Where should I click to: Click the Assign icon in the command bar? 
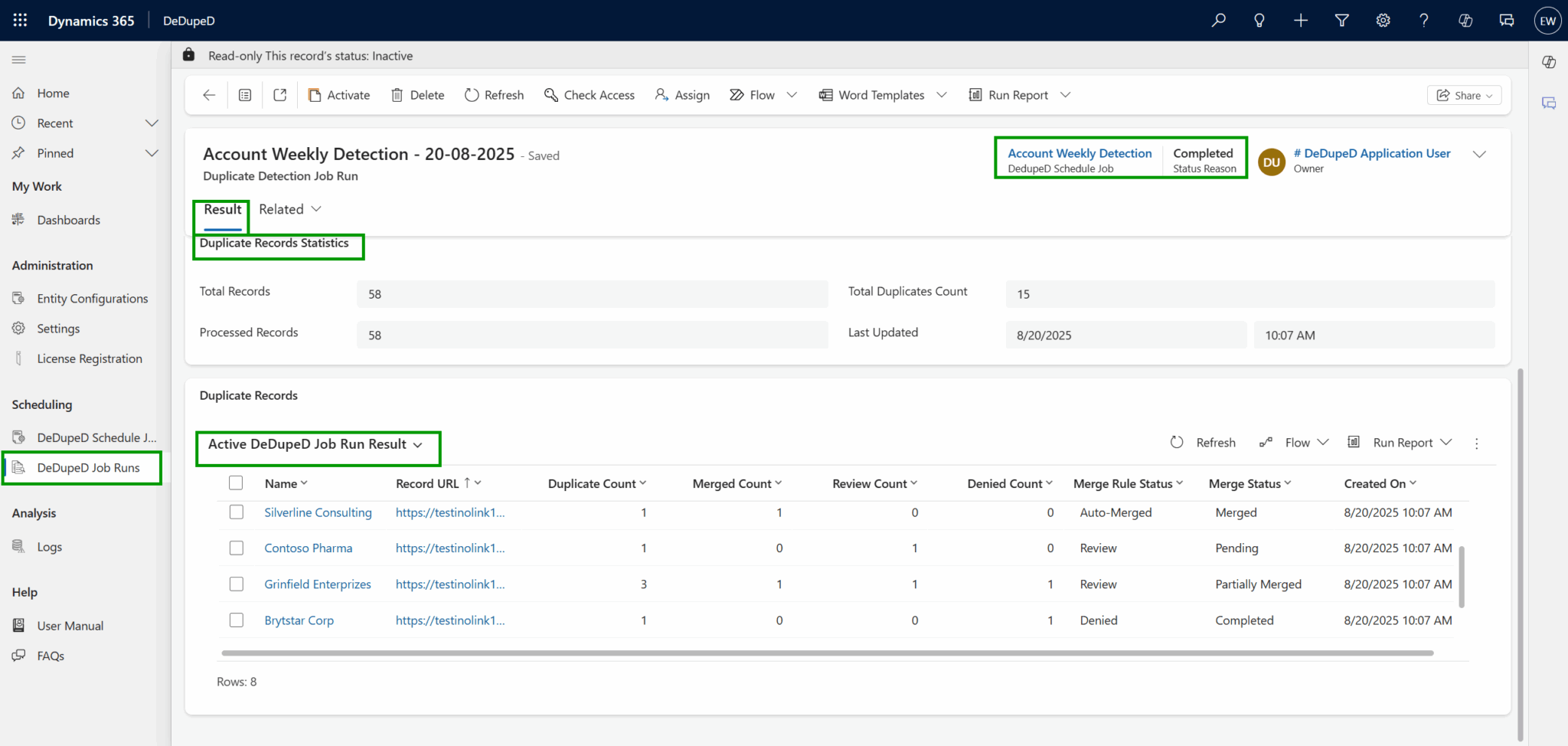click(660, 94)
